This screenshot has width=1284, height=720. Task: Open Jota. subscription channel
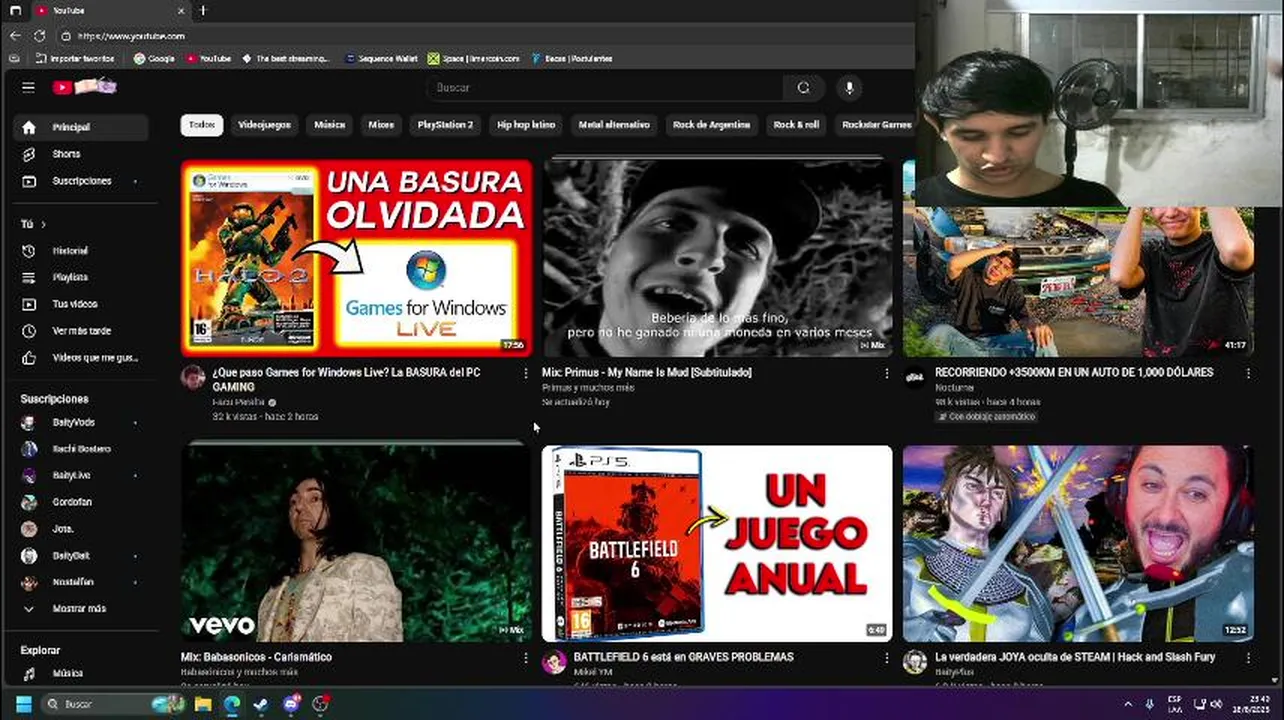pyautogui.click(x=80, y=529)
